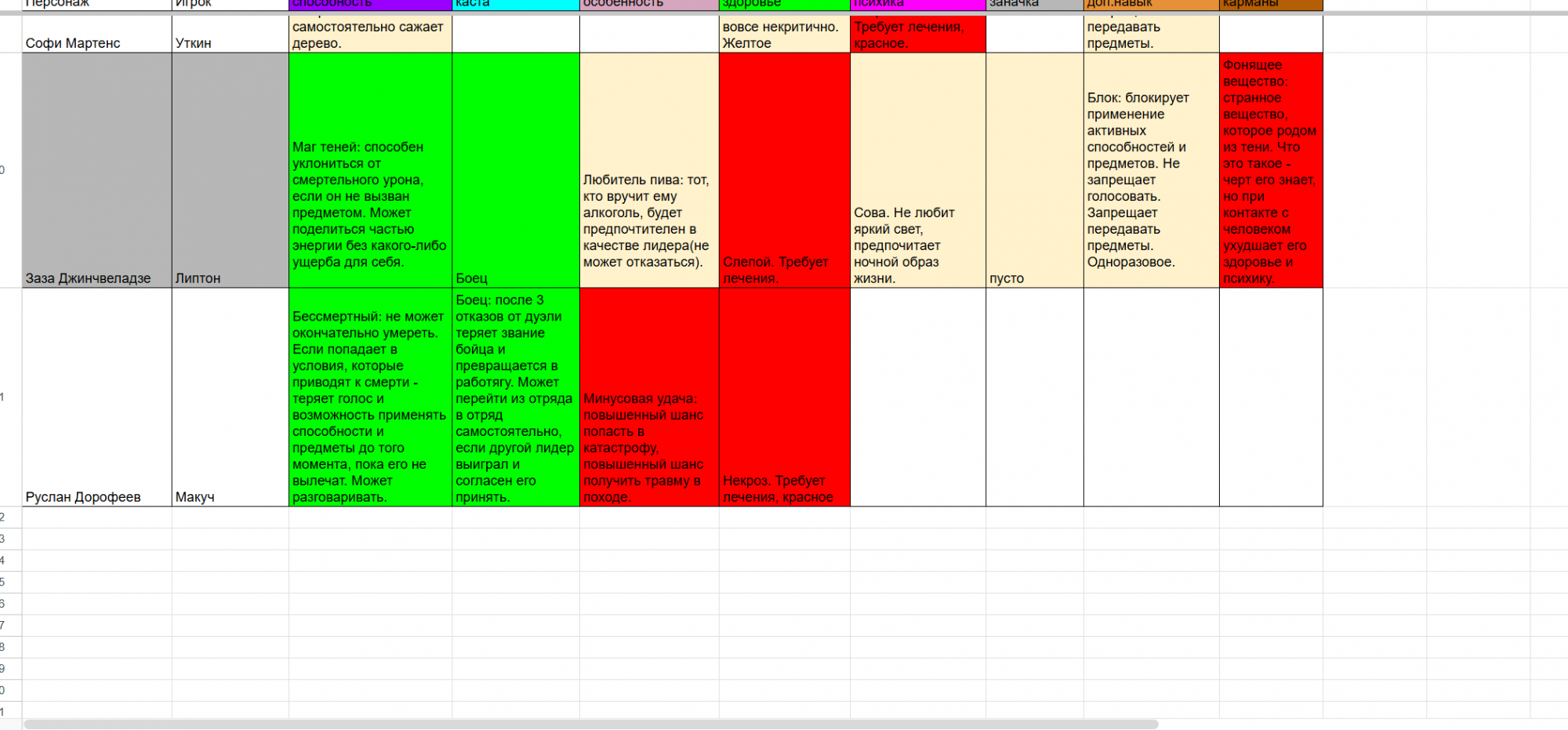Click the "Макуч" player cell
1568x730 pixels.
pyautogui.click(x=230, y=397)
